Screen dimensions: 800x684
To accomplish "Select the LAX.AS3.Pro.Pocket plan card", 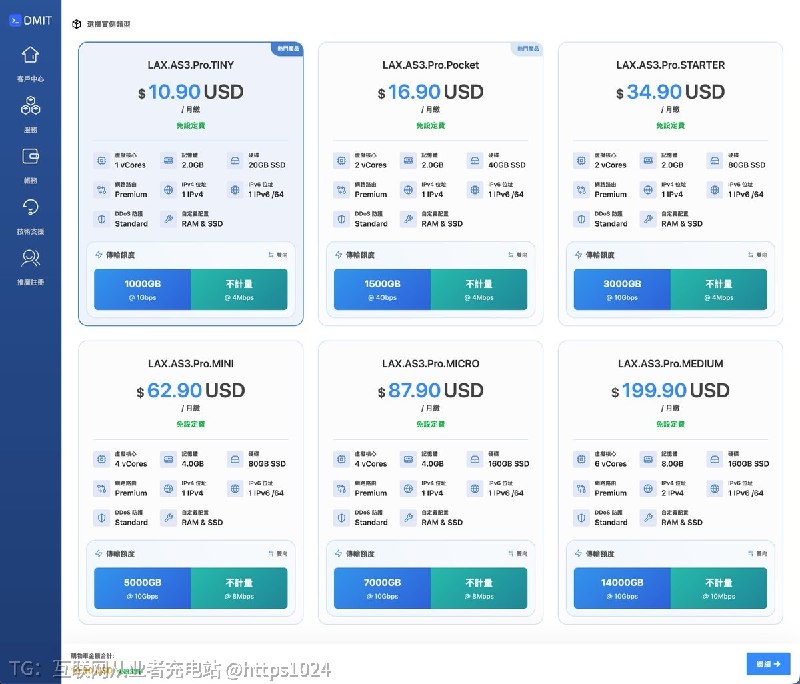I will 431,184.
